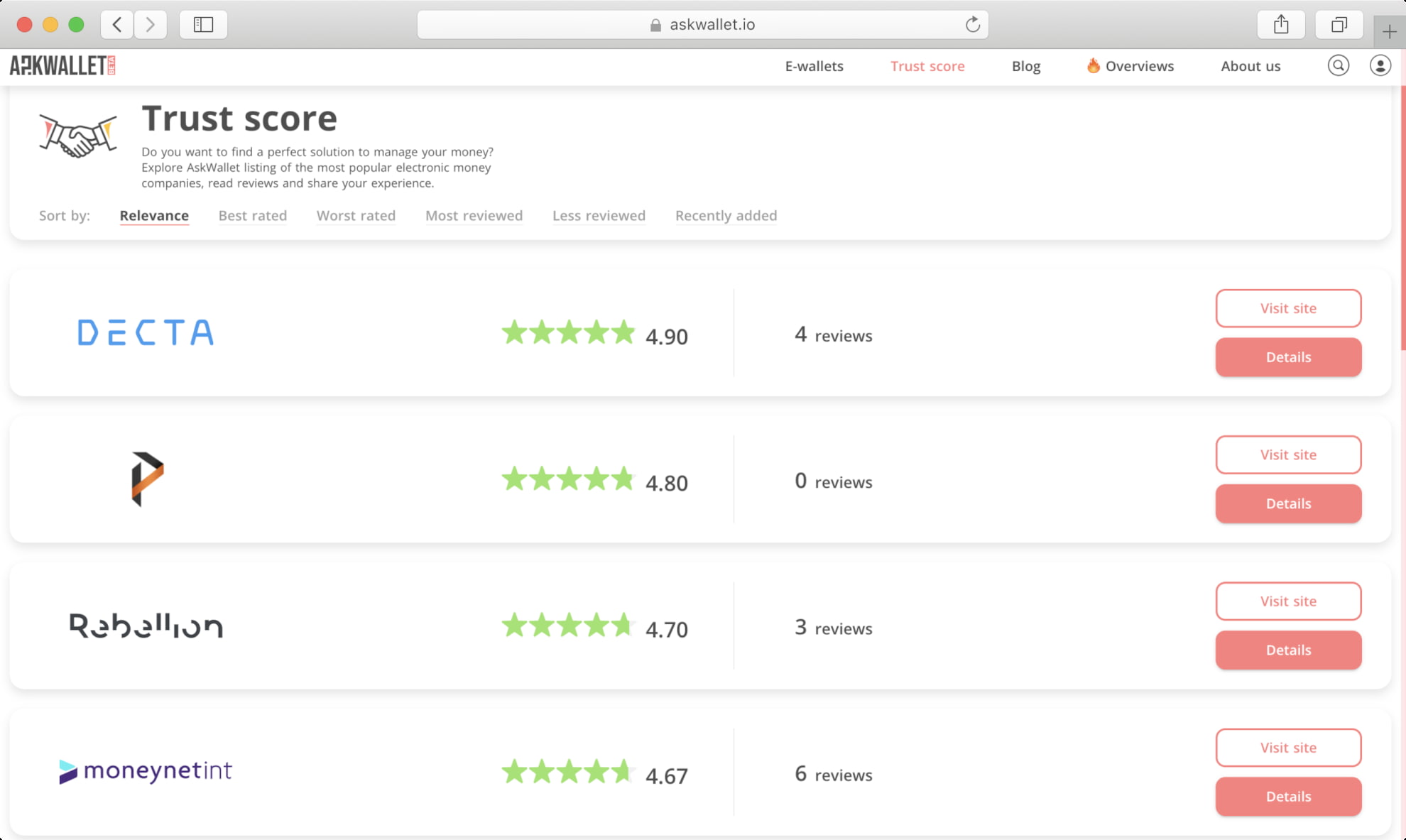This screenshot has height=840, width=1406.
Task: Click the 4.80 star rating
Action: pyautogui.click(x=594, y=479)
